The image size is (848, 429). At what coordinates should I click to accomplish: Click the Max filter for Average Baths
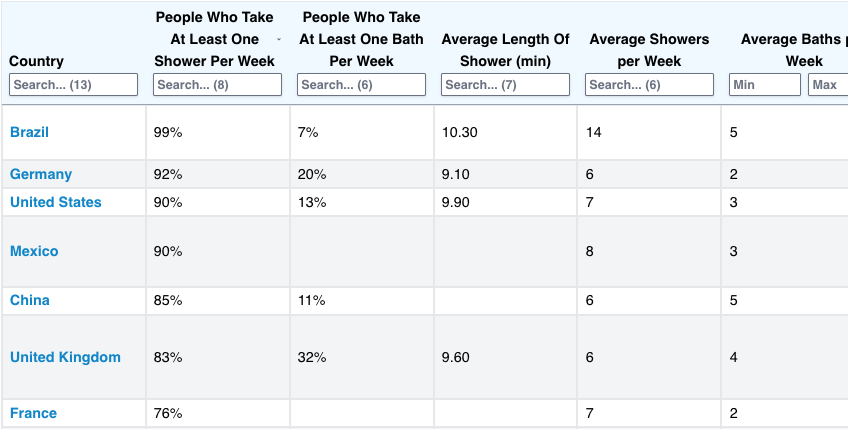pos(829,85)
